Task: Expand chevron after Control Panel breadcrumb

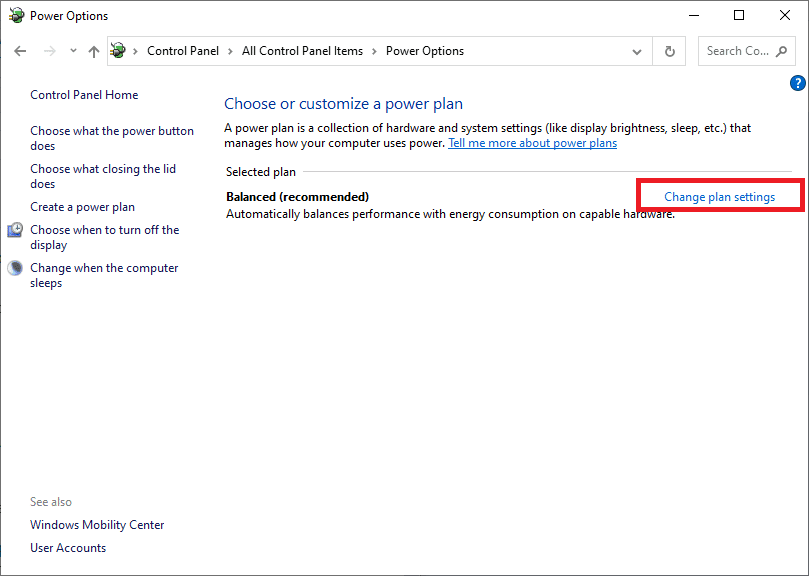Action: (x=230, y=51)
